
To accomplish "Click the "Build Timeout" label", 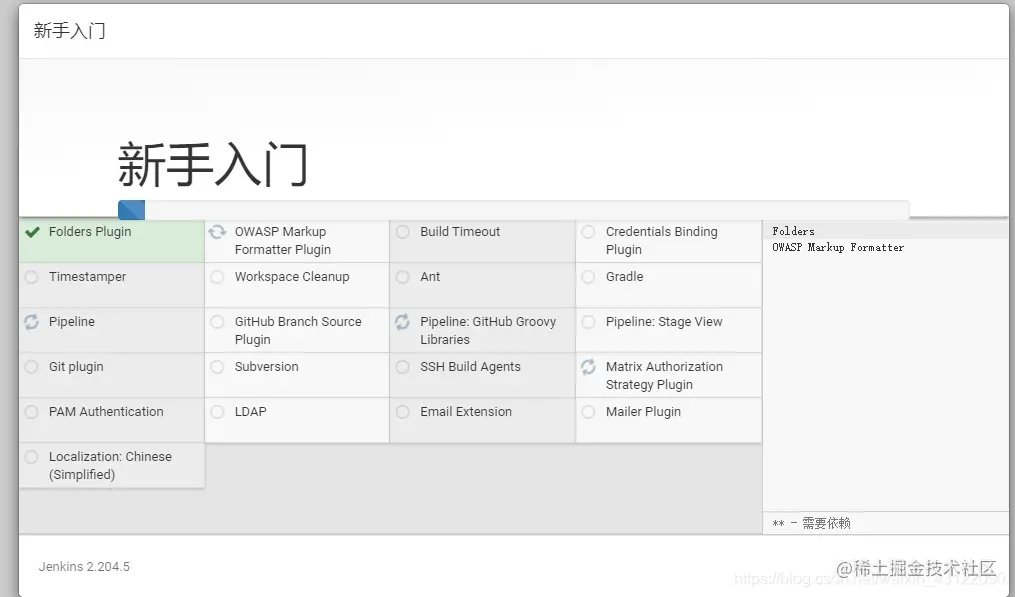I will [460, 232].
